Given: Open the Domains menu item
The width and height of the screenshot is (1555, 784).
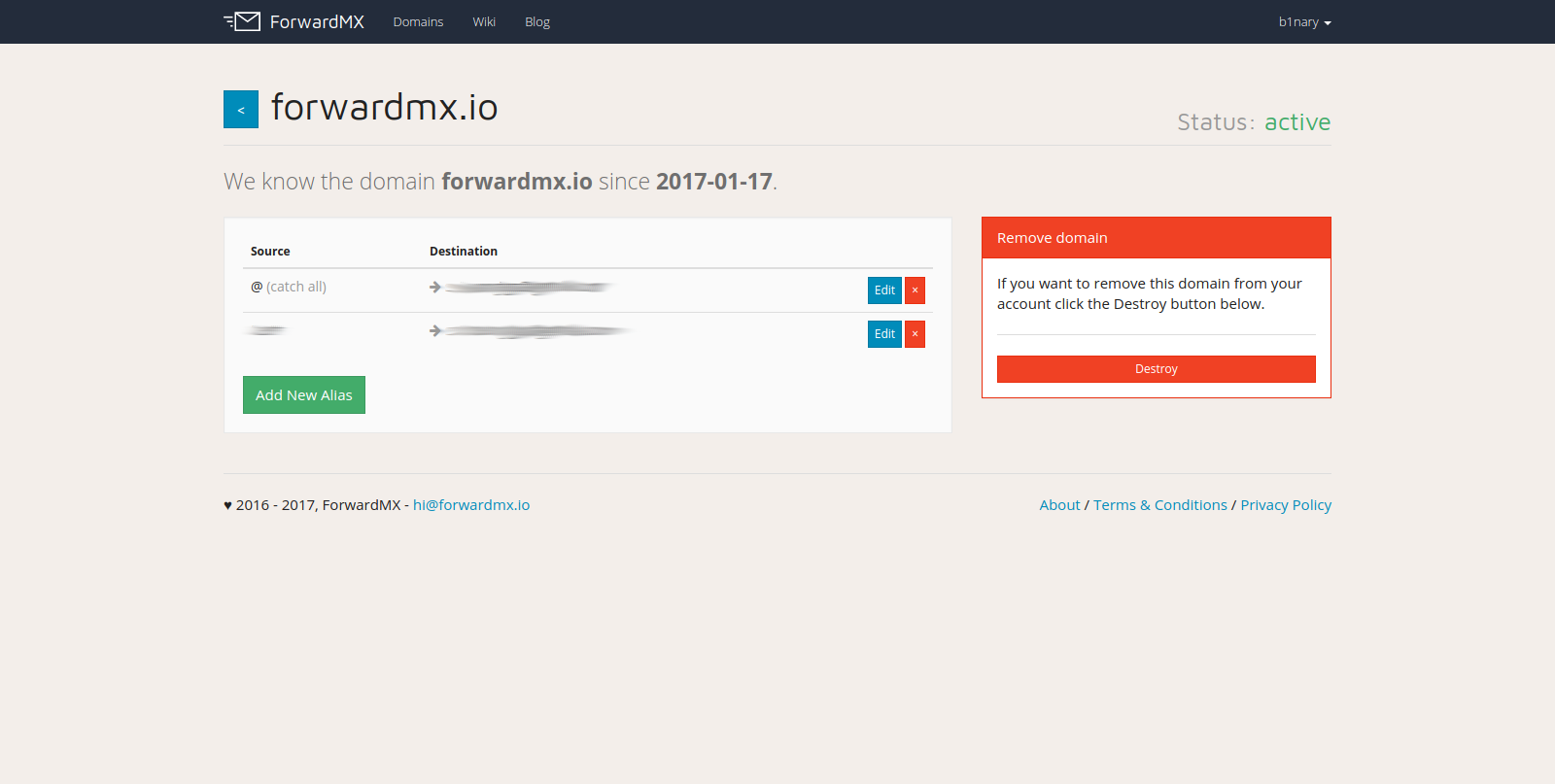Looking at the screenshot, I should (418, 21).
